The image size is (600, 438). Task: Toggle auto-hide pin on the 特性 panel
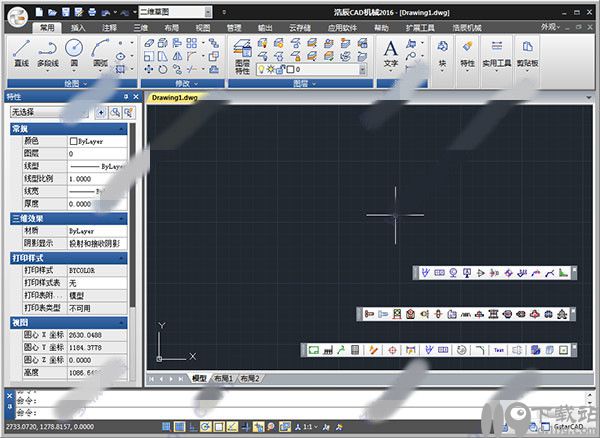(x=126, y=97)
